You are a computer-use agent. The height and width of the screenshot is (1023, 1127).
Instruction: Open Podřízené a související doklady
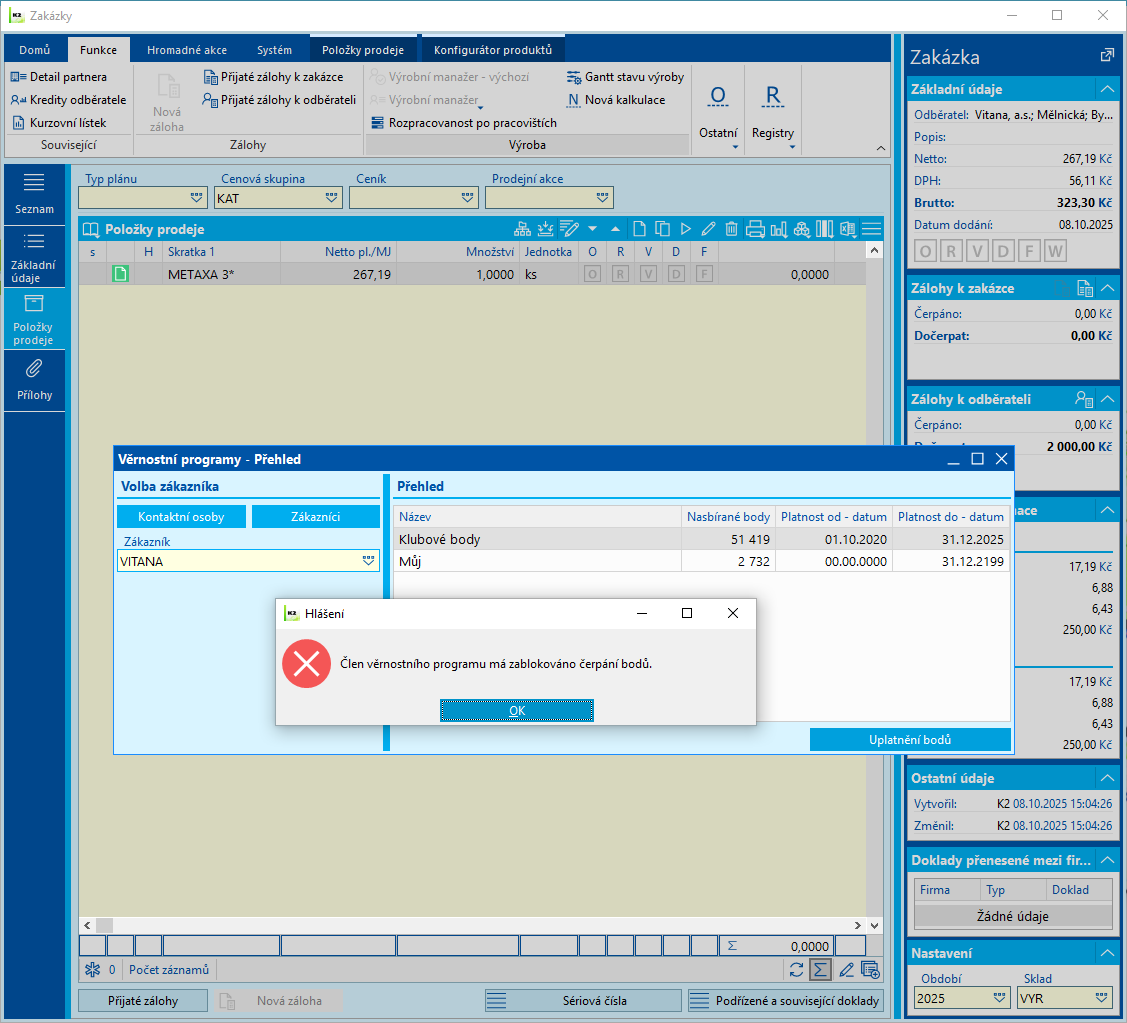(x=786, y=1001)
